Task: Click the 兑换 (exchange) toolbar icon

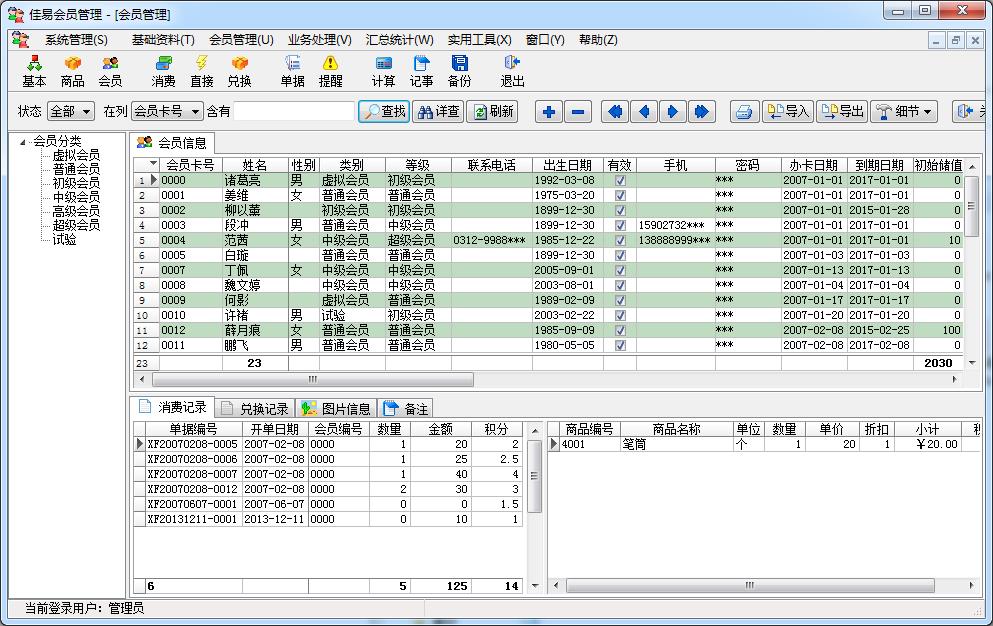Action: pyautogui.click(x=239, y=71)
